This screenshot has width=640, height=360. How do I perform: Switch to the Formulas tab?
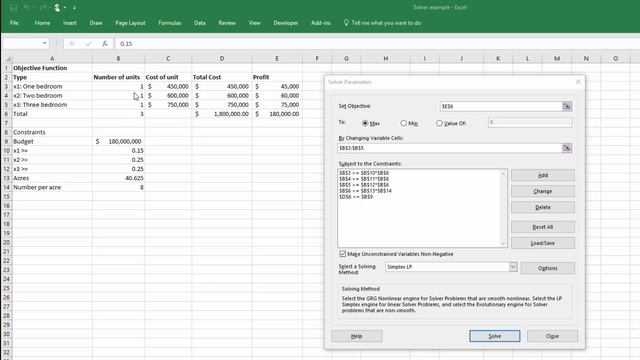[x=170, y=23]
